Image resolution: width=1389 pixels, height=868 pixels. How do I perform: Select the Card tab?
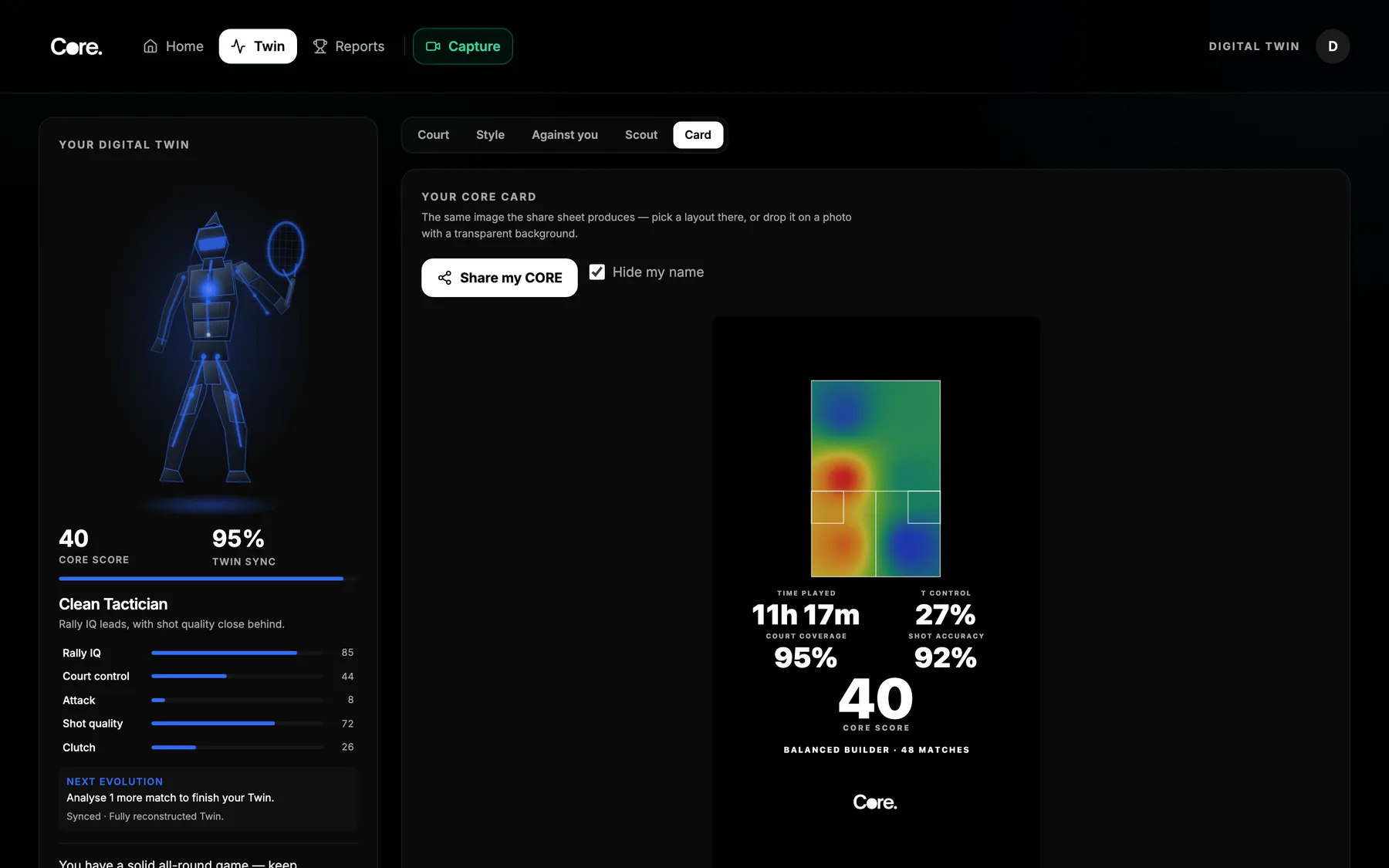[698, 135]
